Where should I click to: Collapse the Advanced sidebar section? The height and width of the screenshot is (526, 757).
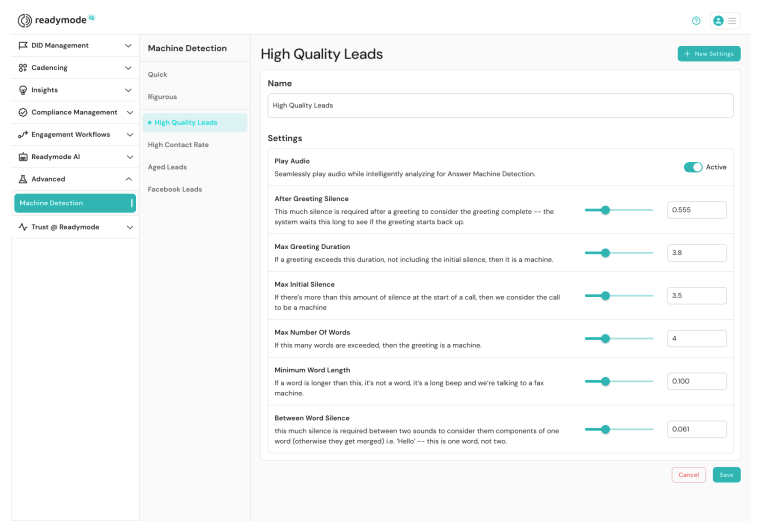[x=128, y=179]
